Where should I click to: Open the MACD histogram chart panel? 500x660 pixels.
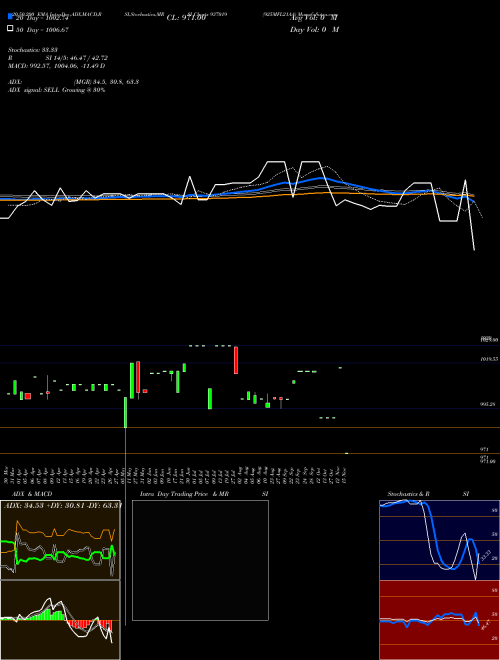pyautogui.click(x=60, y=620)
